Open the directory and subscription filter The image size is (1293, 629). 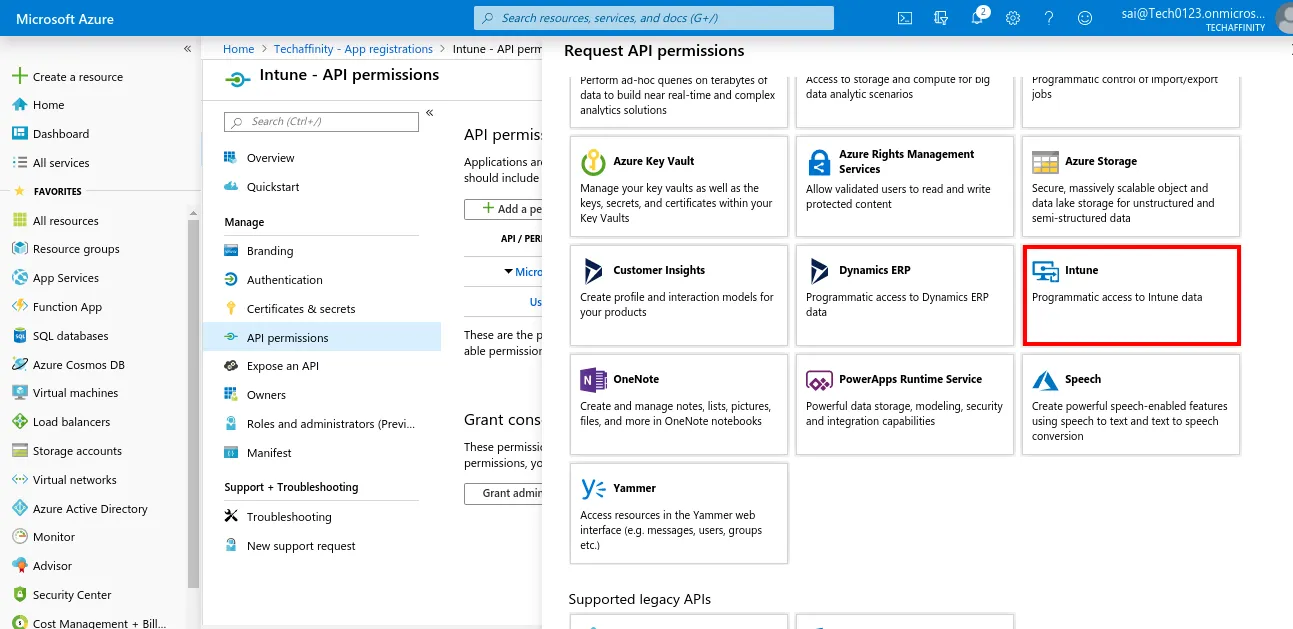940,18
